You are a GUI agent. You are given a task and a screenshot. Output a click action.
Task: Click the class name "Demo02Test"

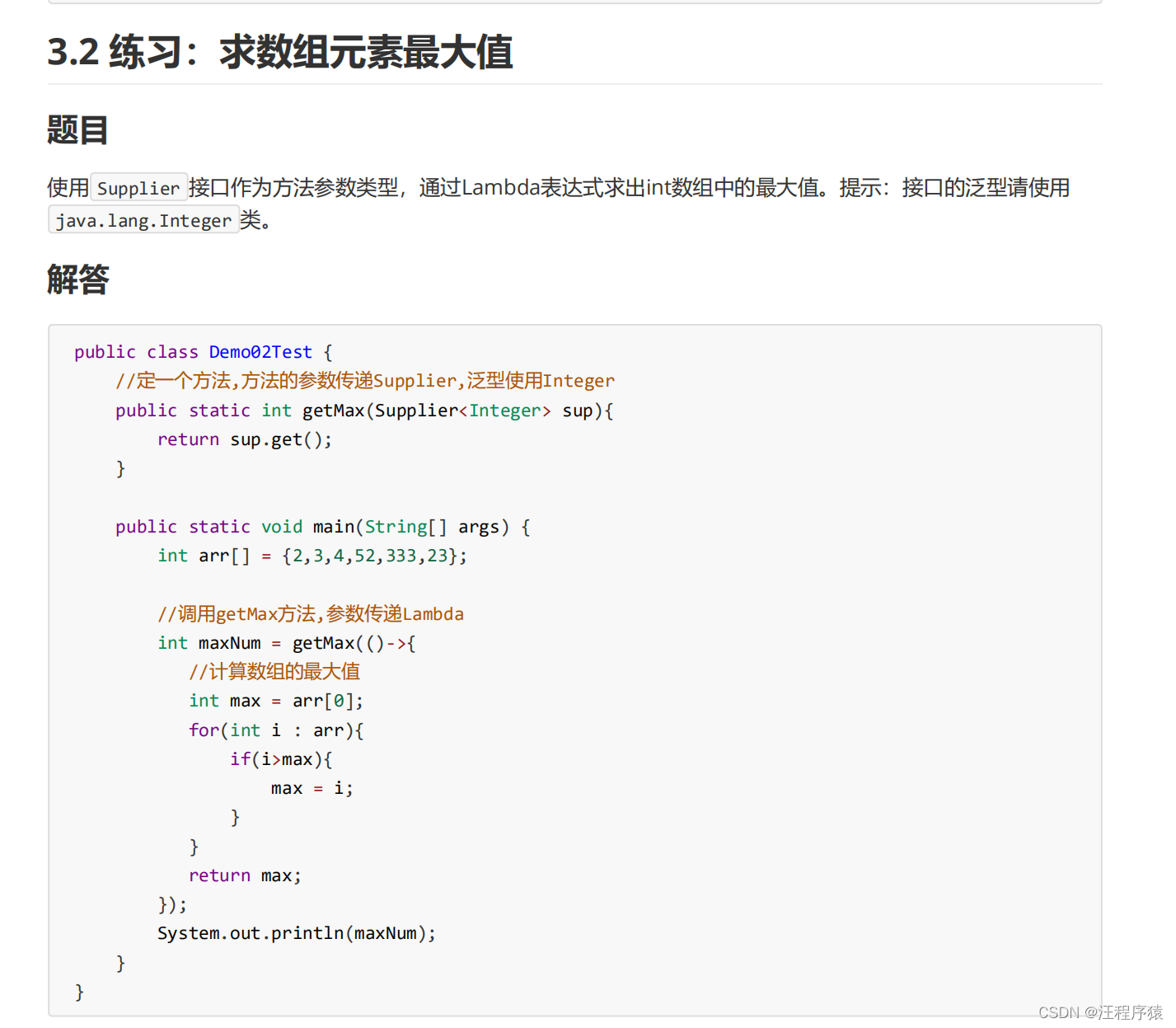260,352
